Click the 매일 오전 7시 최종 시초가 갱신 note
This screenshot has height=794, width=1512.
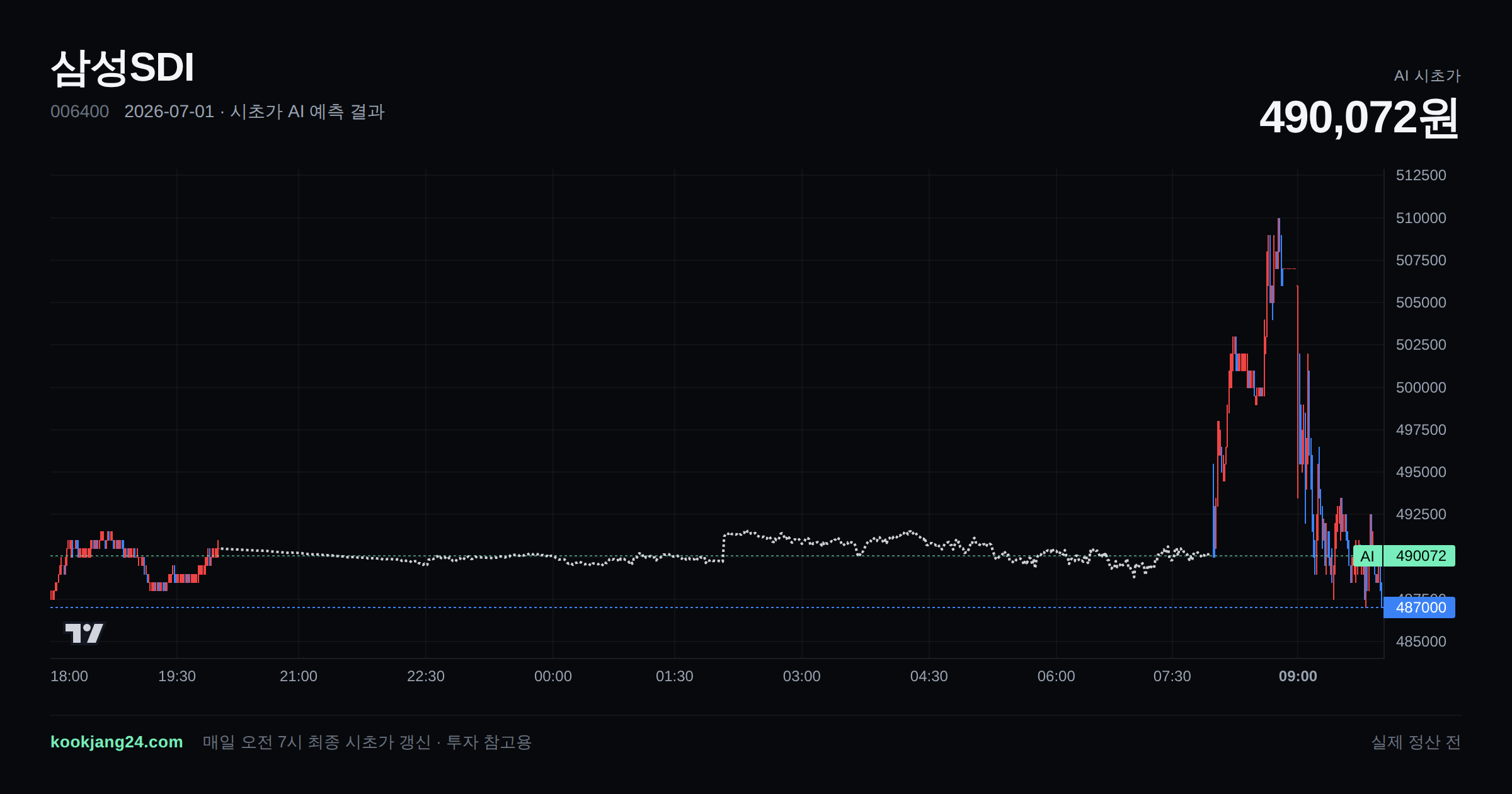click(317, 742)
